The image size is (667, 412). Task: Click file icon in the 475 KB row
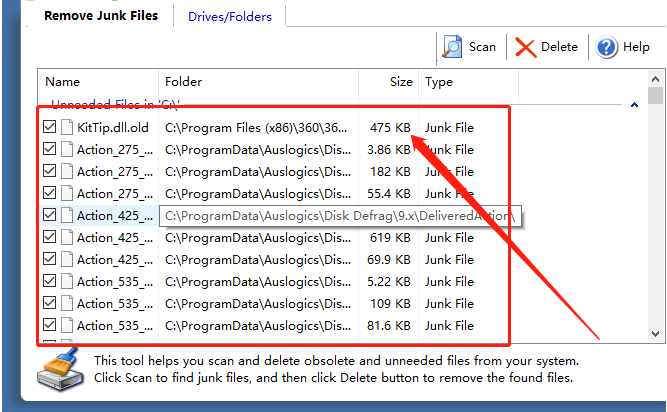pyautogui.click(x=68, y=128)
